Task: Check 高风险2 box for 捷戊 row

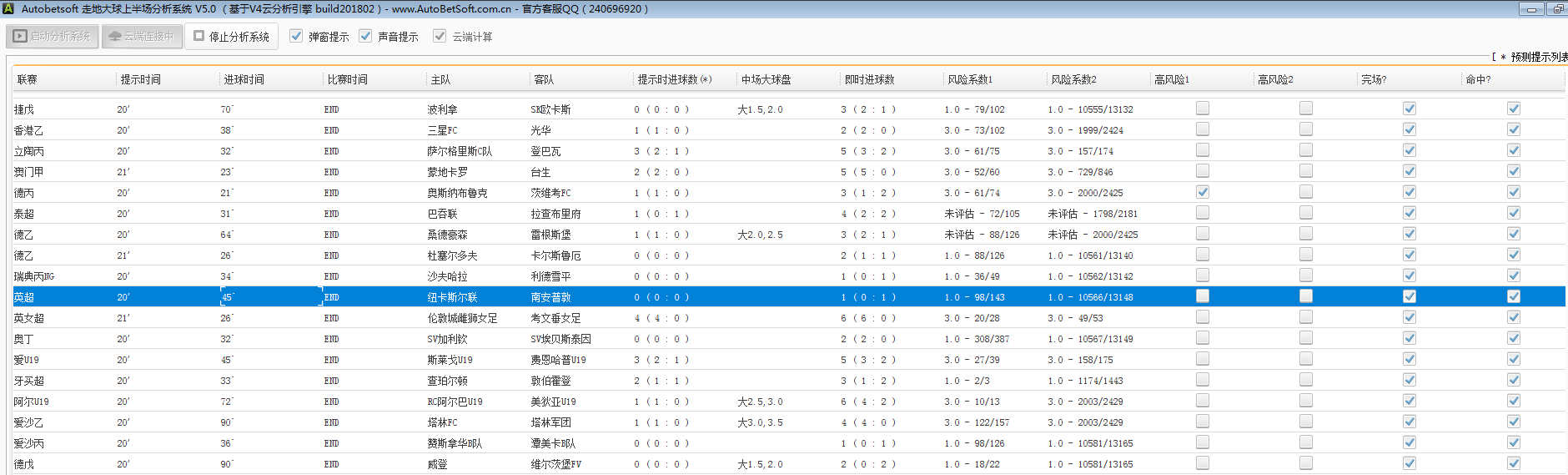Action: 1305,109
